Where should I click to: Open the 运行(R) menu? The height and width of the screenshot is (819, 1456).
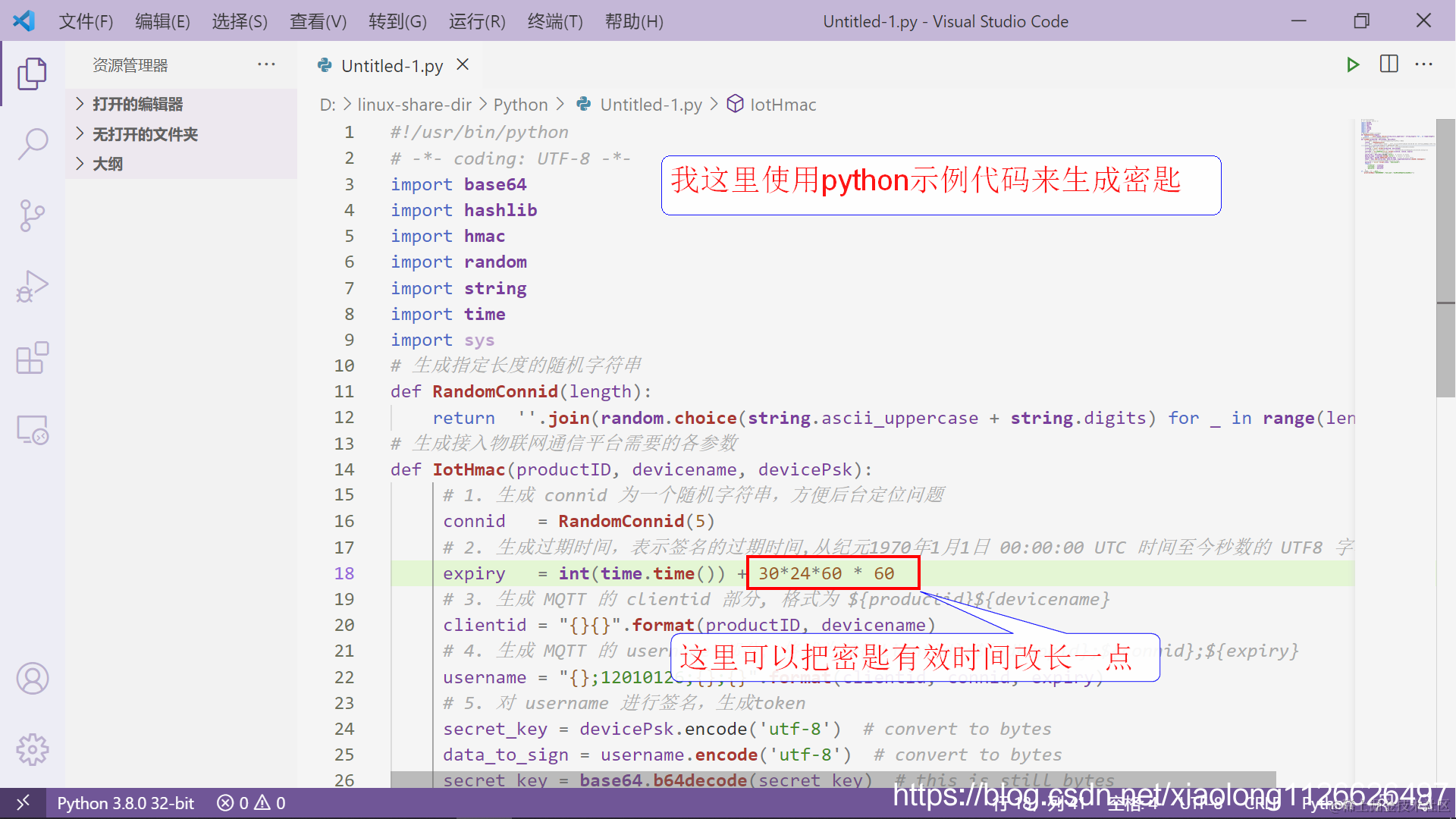click(x=477, y=21)
